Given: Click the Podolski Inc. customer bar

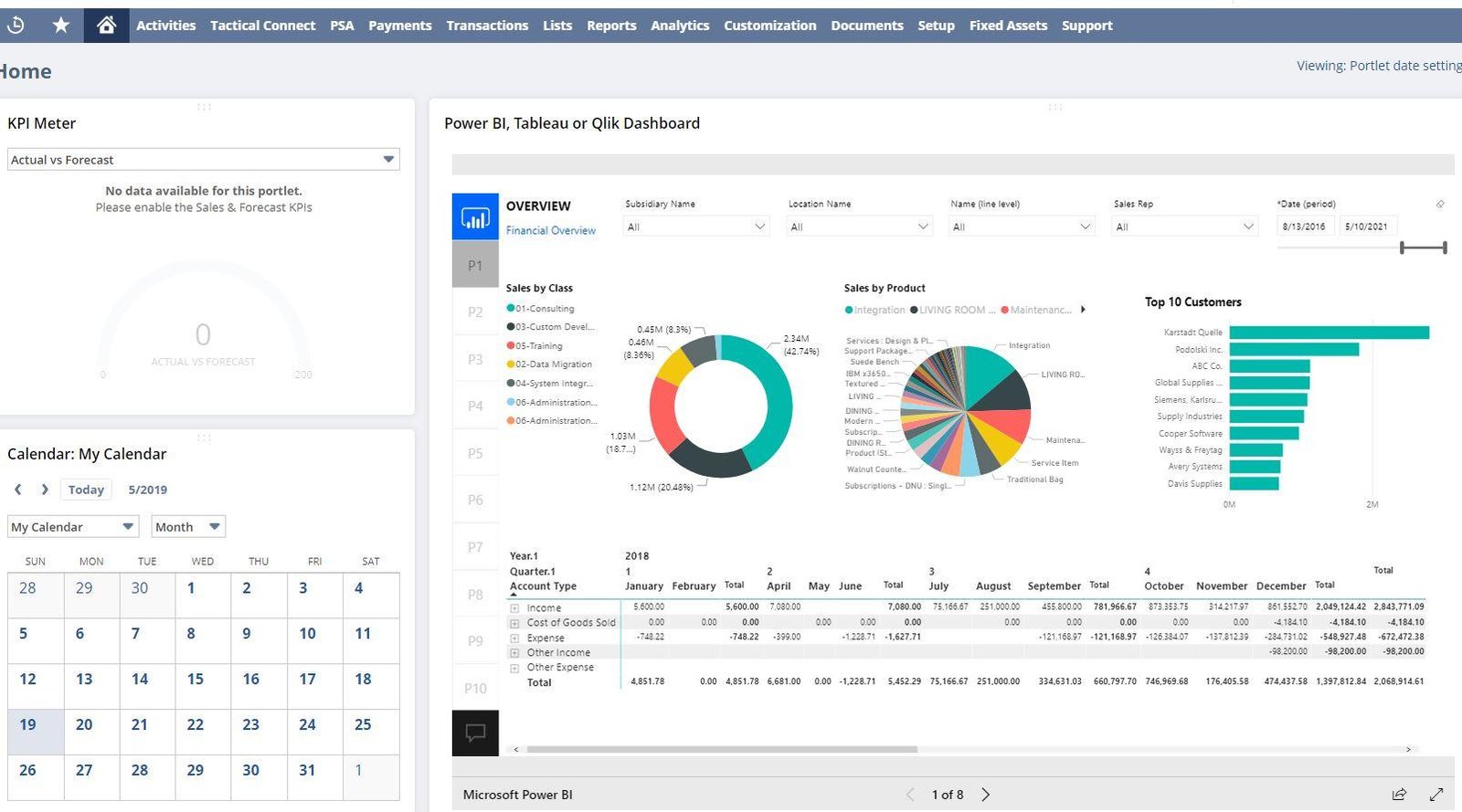Looking at the screenshot, I should point(1294,350).
